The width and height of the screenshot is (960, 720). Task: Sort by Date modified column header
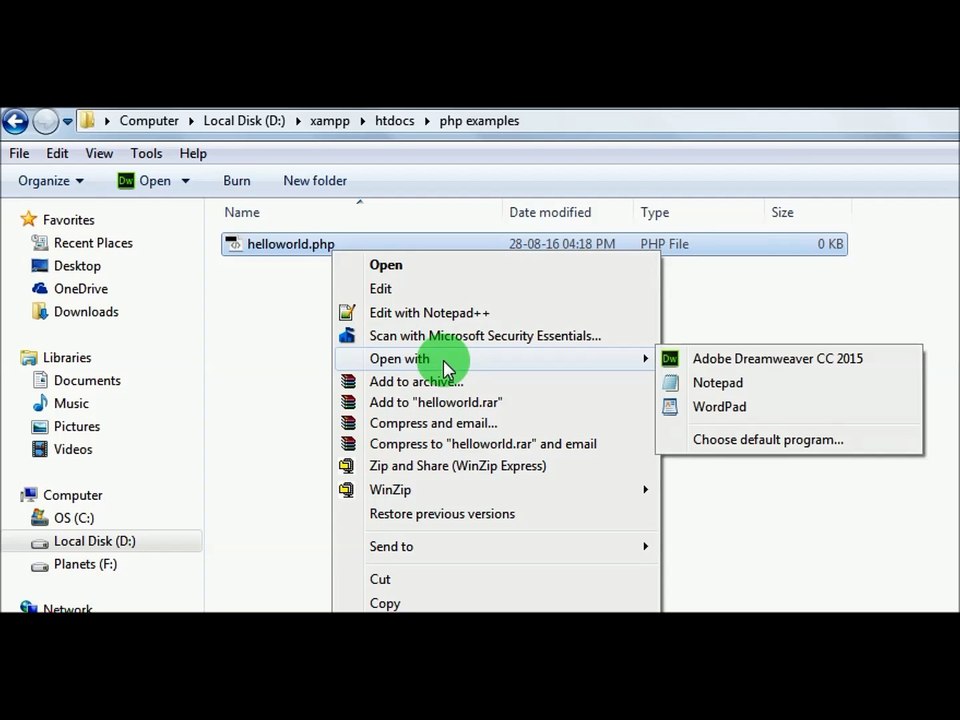point(550,212)
